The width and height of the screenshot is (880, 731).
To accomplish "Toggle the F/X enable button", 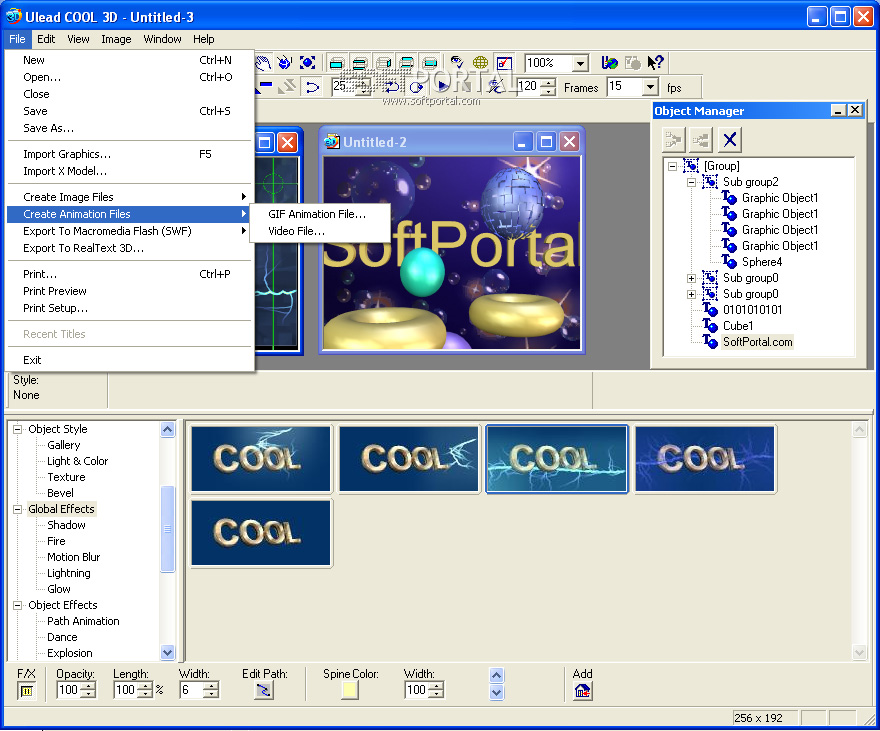I will click(x=27, y=690).
